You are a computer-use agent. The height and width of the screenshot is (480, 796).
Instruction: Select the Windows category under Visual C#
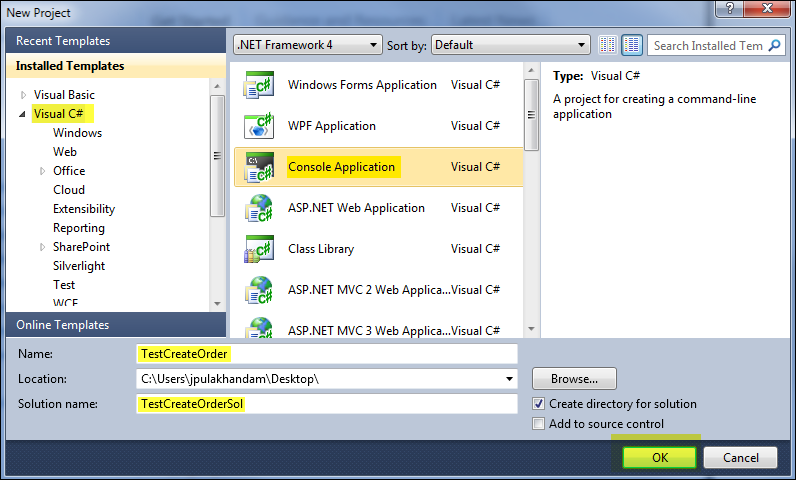click(x=77, y=133)
